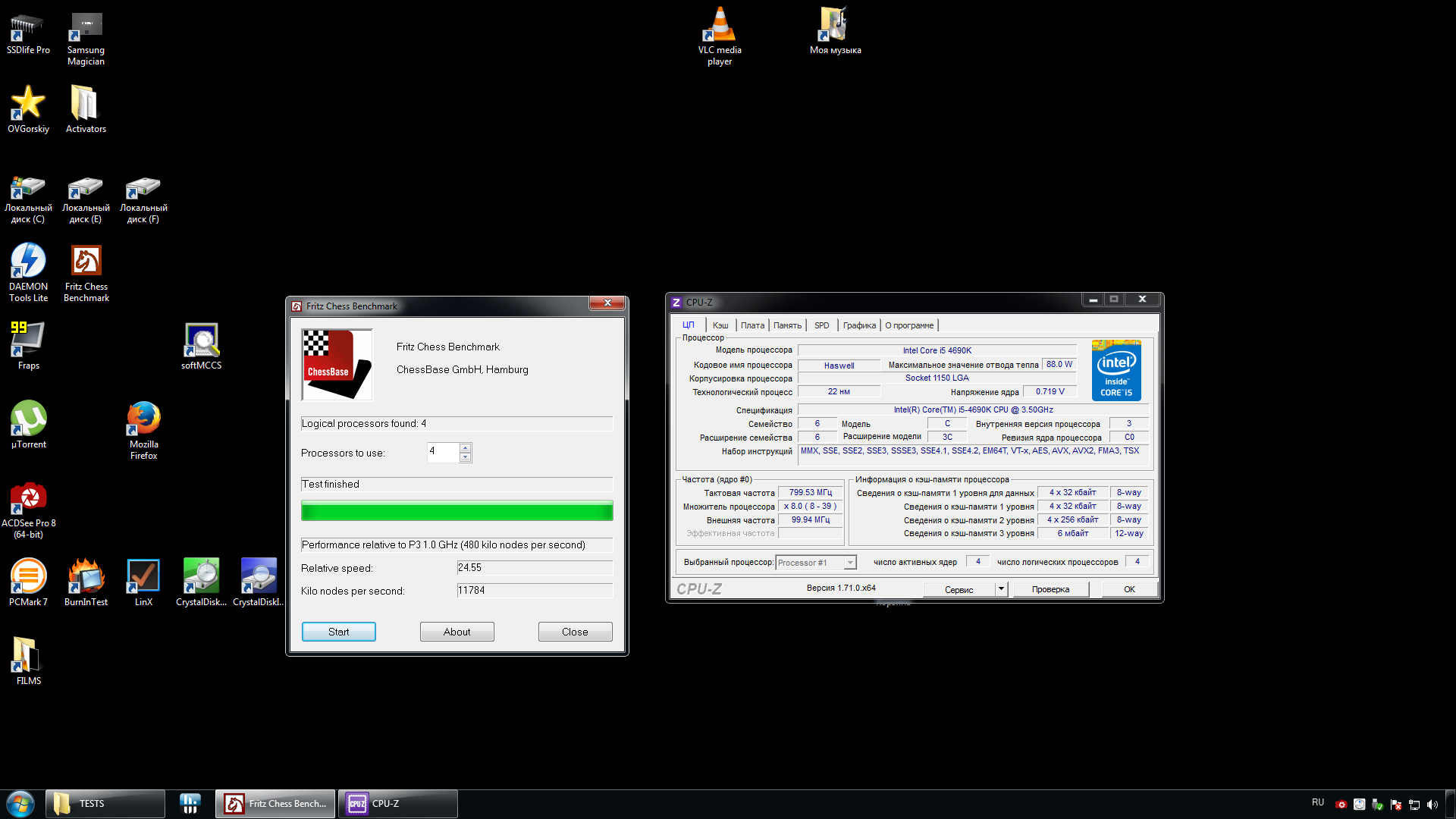Expand the Сервис button dropdown arrow
1456x819 pixels.
[1001, 589]
